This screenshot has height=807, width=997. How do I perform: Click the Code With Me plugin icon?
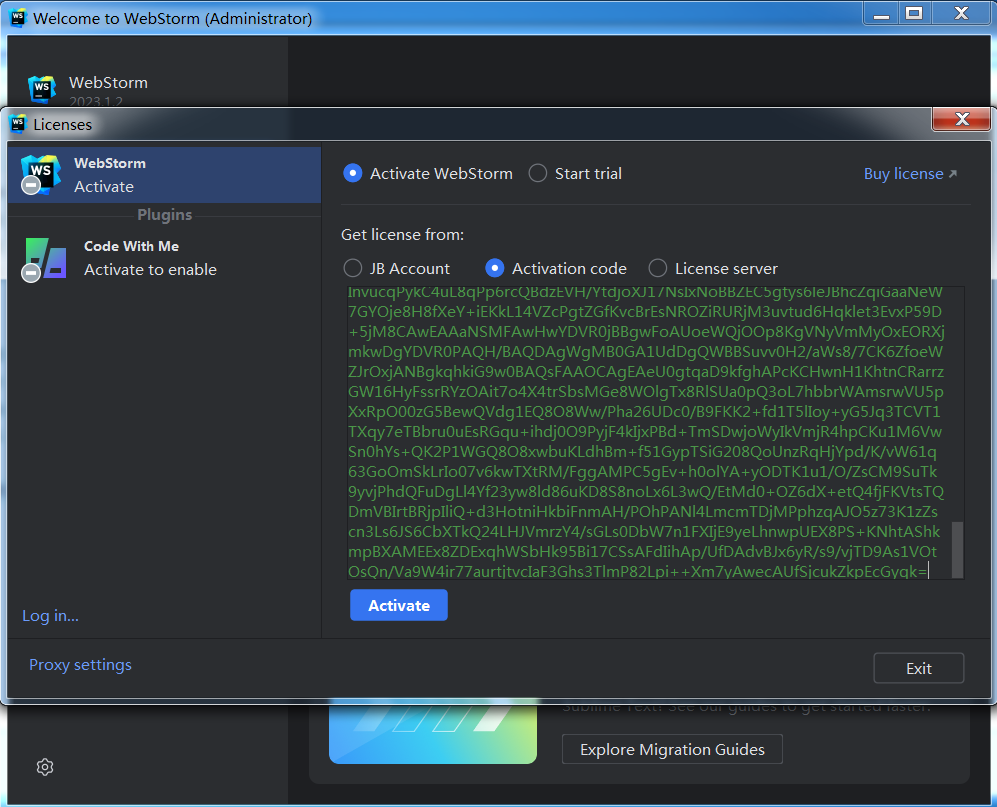coord(45,258)
